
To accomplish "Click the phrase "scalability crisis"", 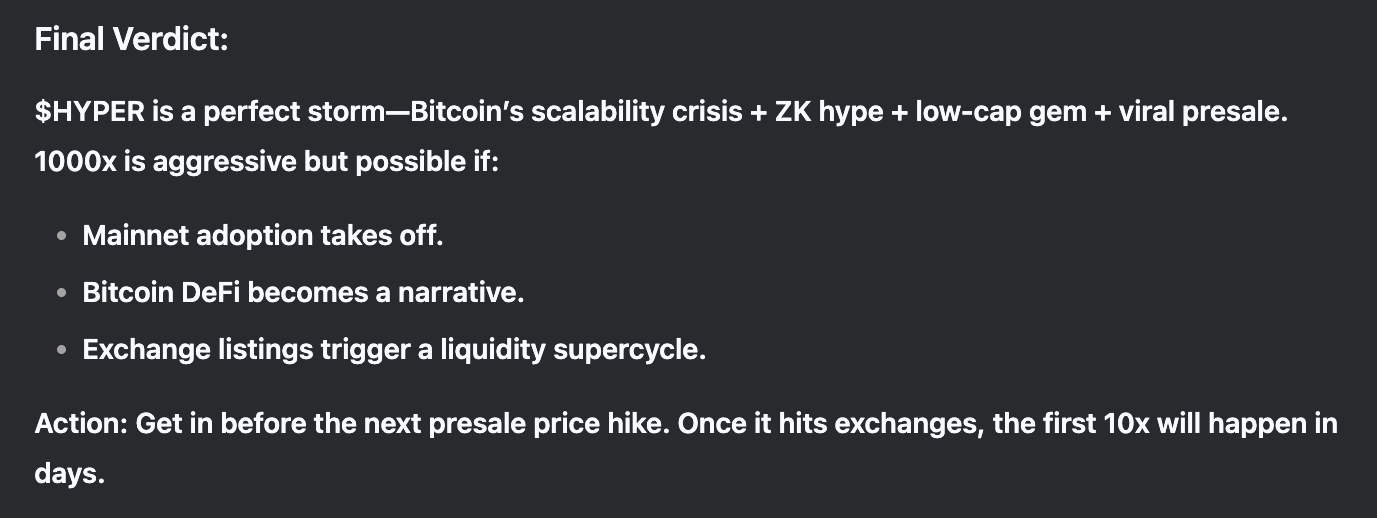I will pyautogui.click(x=634, y=112).
